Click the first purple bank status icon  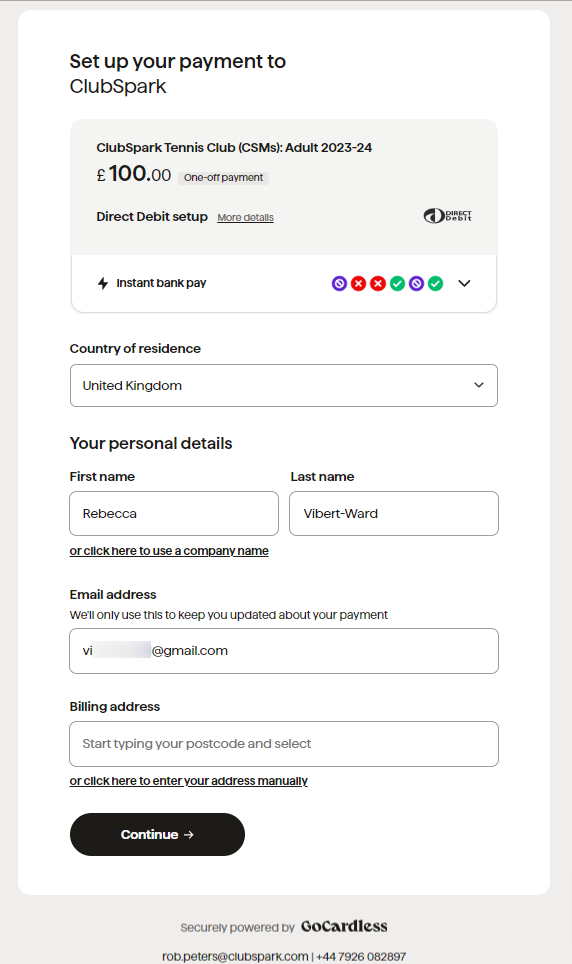pyautogui.click(x=340, y=283)
